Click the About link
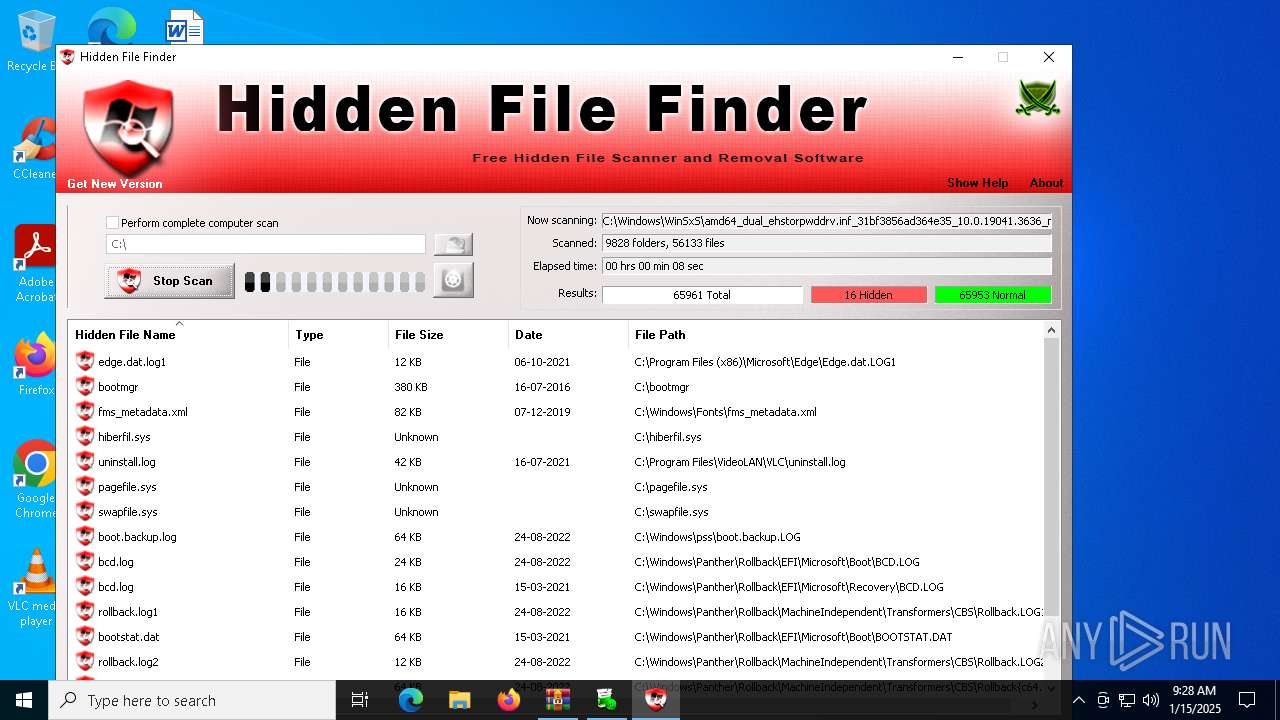Screen dimensions: 1280x720 pos(1046,183)
